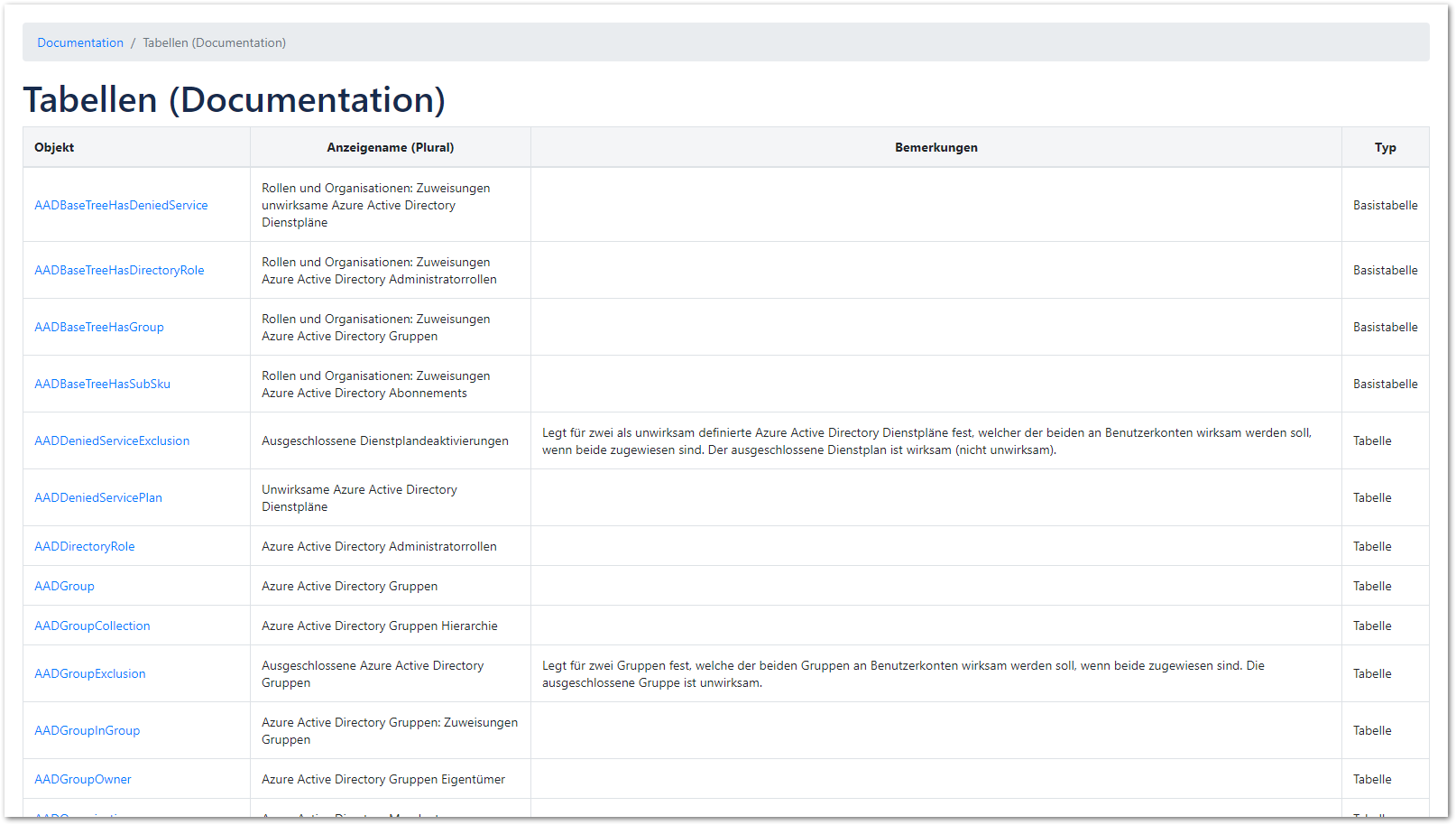Click Tabelle in the AADDeniedServicePlan row
Screen dimensions: 1456x825
click(x=1372, y=497)
